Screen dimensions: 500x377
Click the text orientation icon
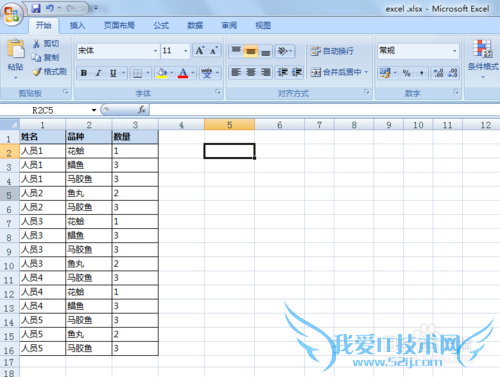tap(283, 51)
